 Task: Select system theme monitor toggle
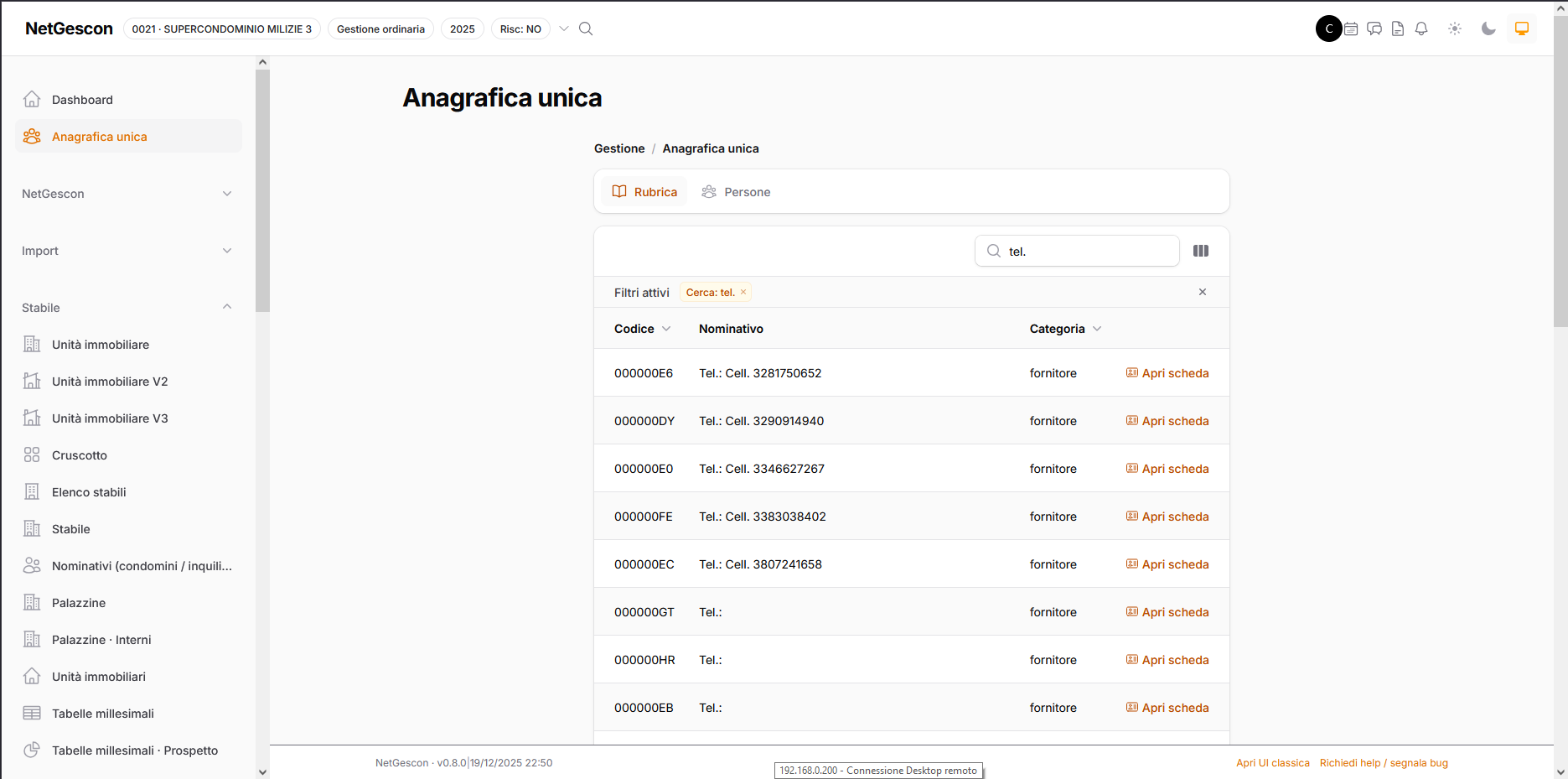[1522, 29]
